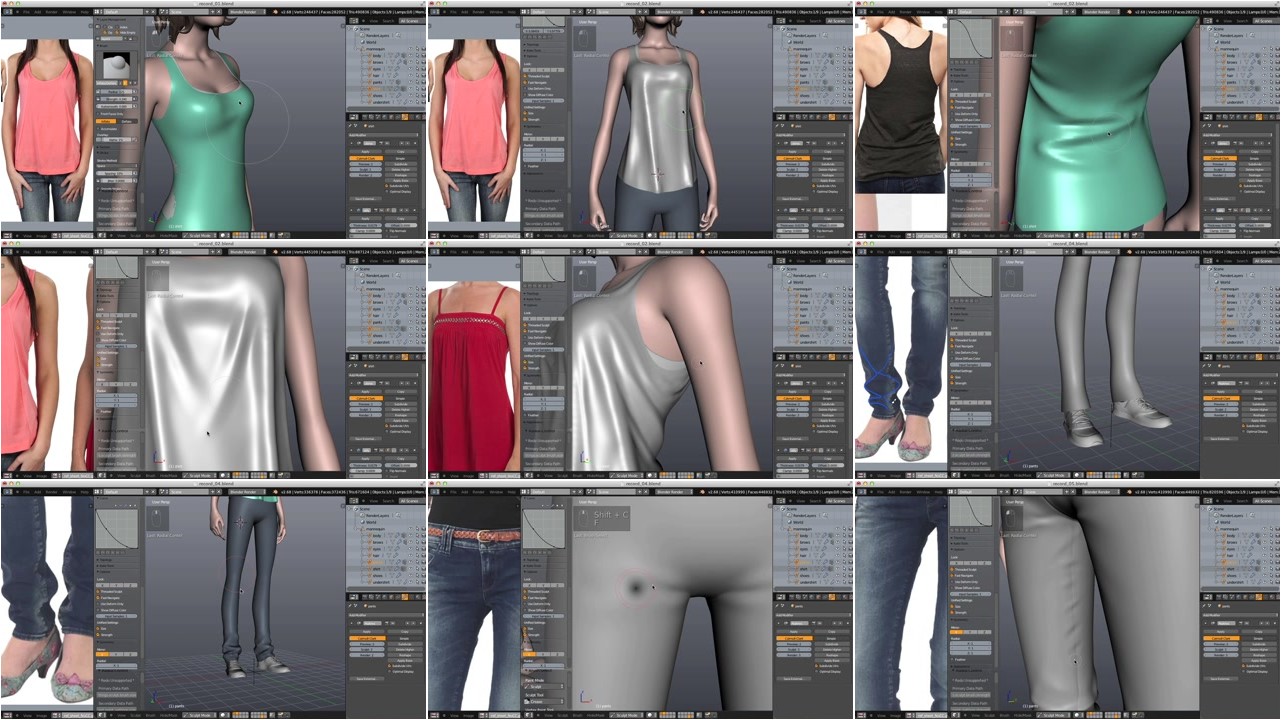Open Sculpt Tool Crease dropdown in Shift+C window
Screen dimensions: 1281x720
coord(544,701)
